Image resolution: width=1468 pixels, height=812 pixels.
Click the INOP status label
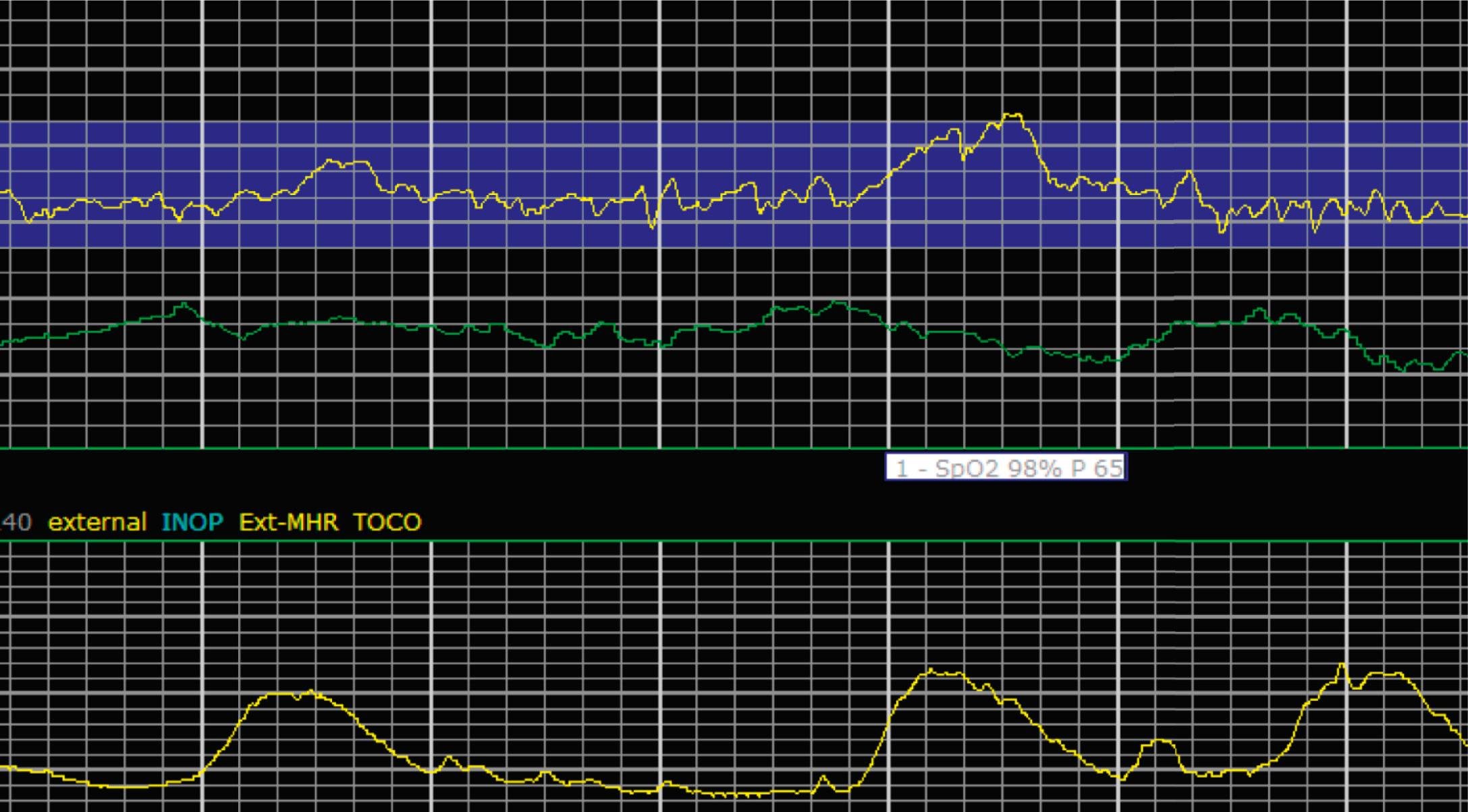pos(192,522)
